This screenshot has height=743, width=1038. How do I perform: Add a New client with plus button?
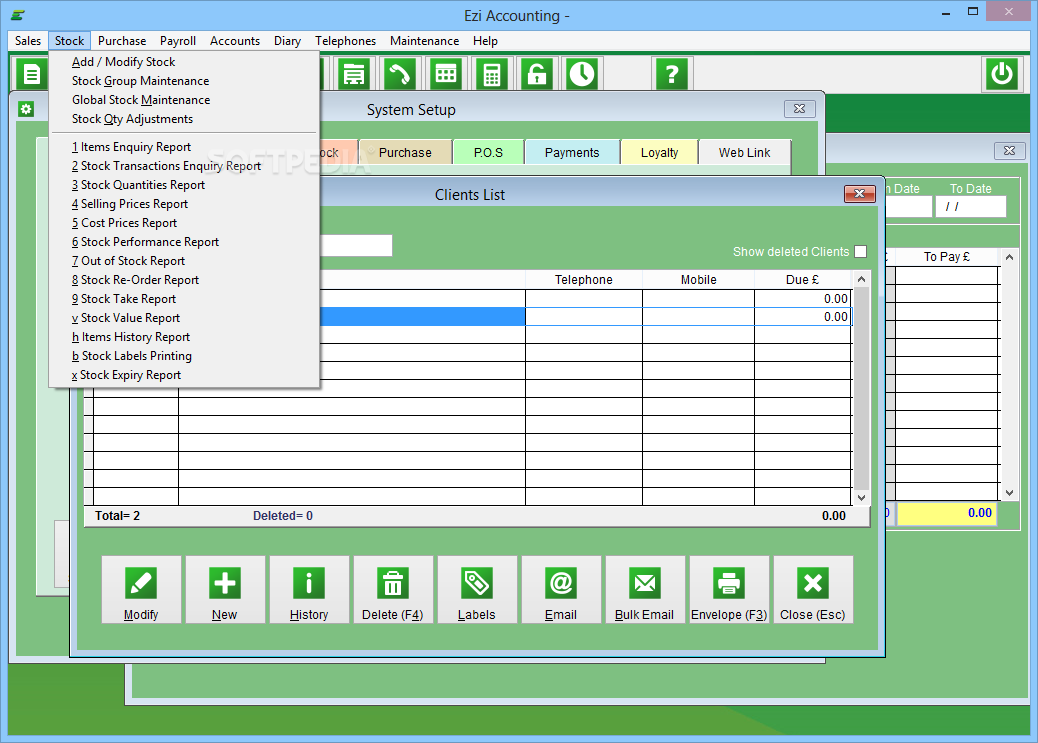point(225,589)
